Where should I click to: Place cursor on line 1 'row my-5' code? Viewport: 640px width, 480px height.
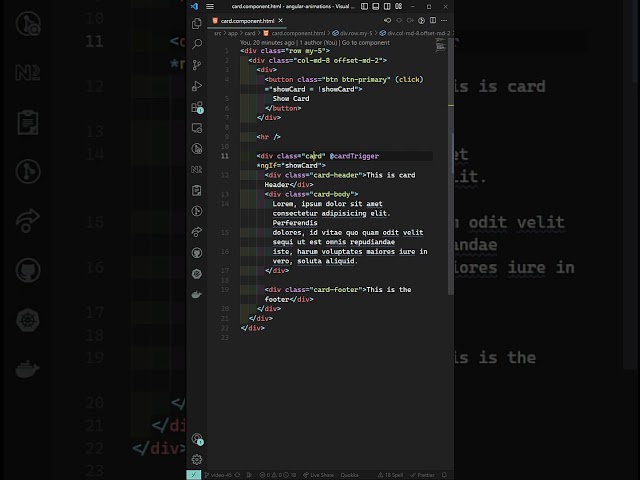click(x=305, y=51)
